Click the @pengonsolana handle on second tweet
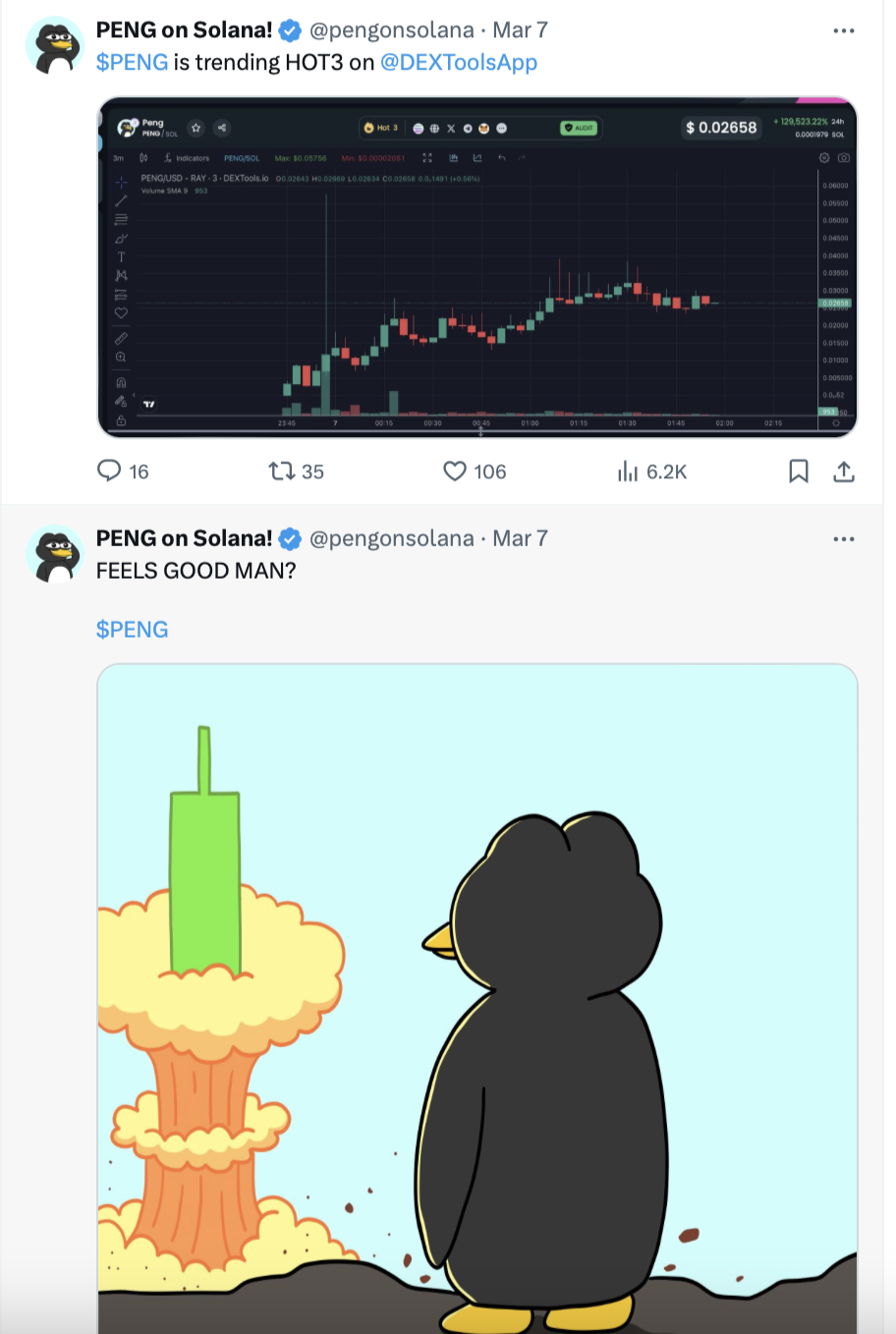Viewport: 896px width, 1334px height. (x=392, y=538)
